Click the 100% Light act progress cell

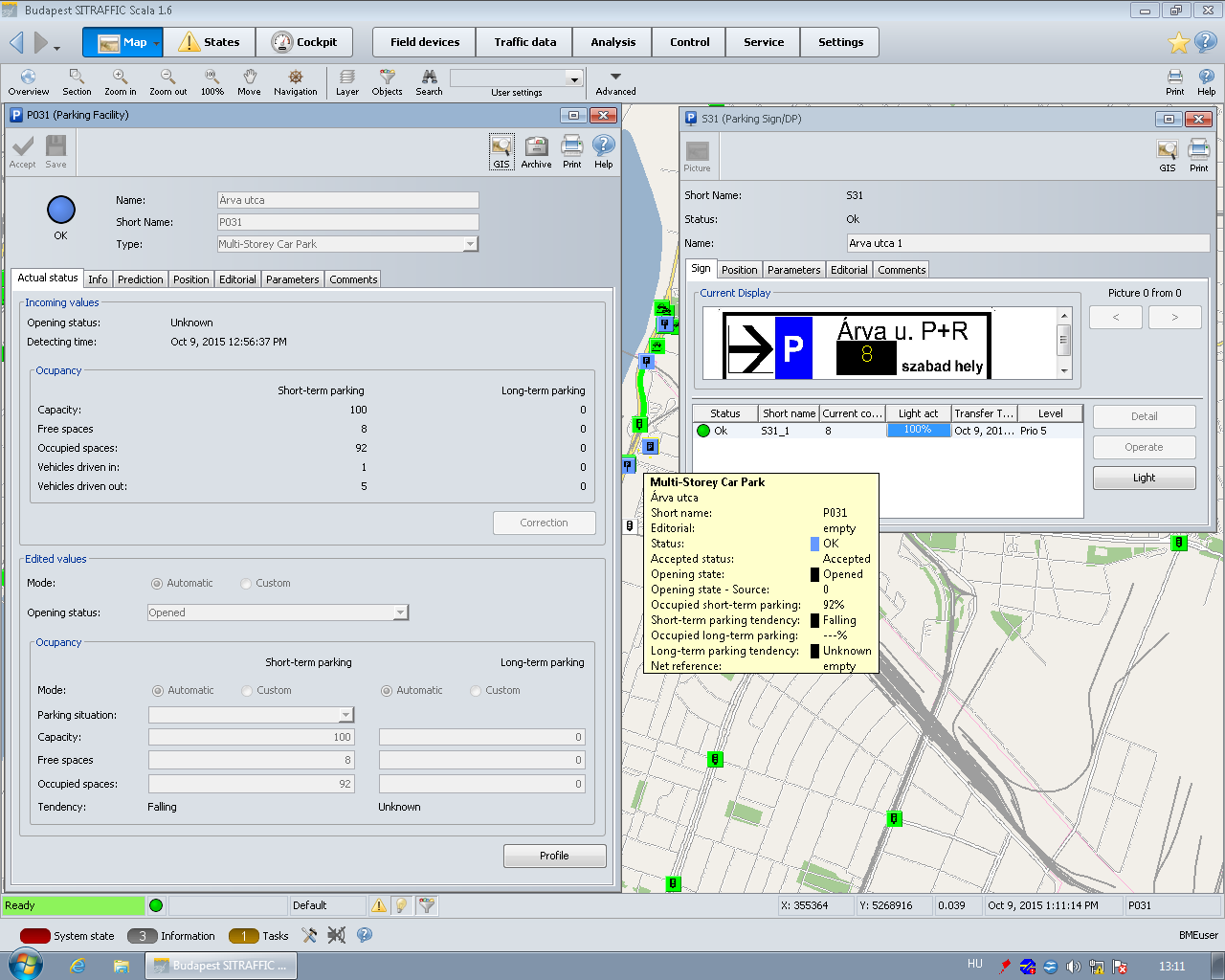[918, 430]
